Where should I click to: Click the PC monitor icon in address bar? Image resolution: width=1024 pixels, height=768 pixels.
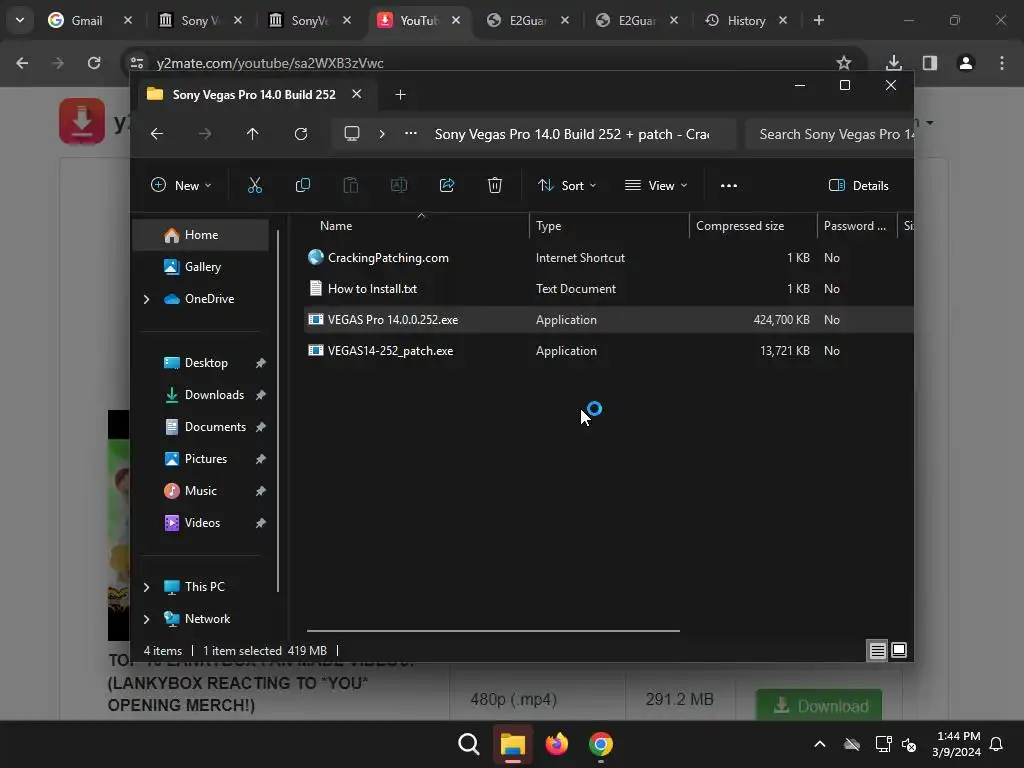coord(352,134)
